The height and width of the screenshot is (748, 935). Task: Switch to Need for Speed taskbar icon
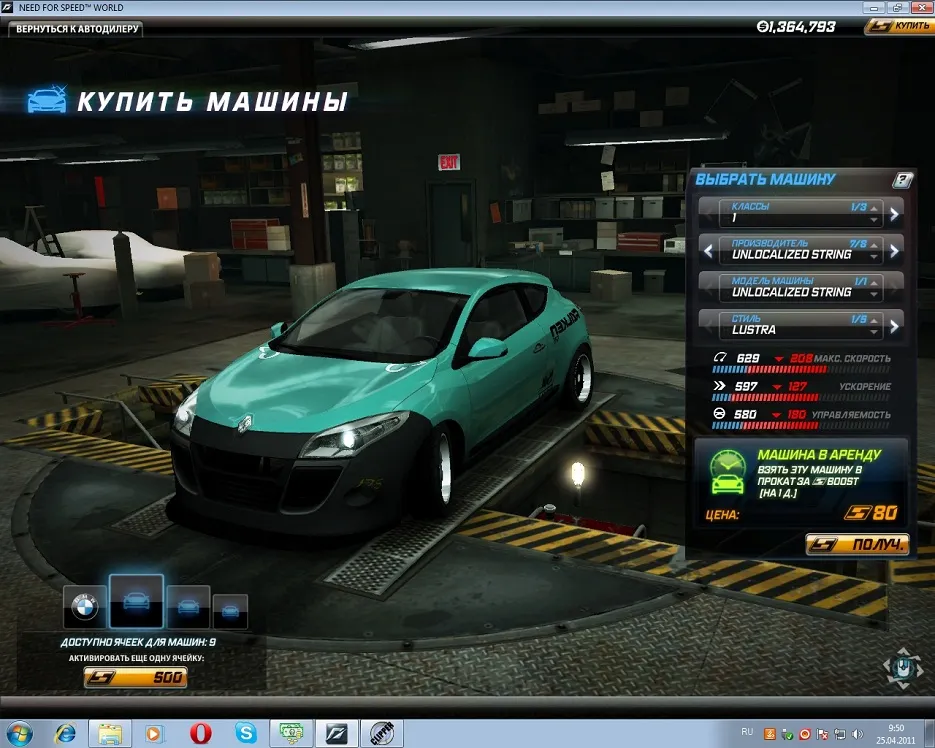click(337, 733)
